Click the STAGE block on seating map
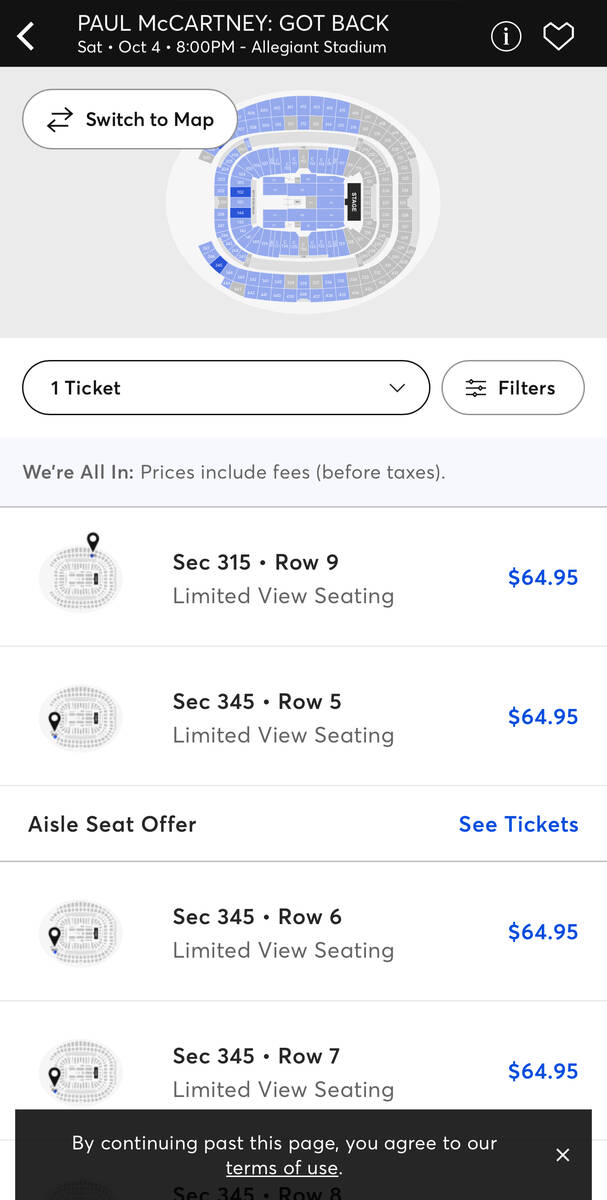 [353, 201]
